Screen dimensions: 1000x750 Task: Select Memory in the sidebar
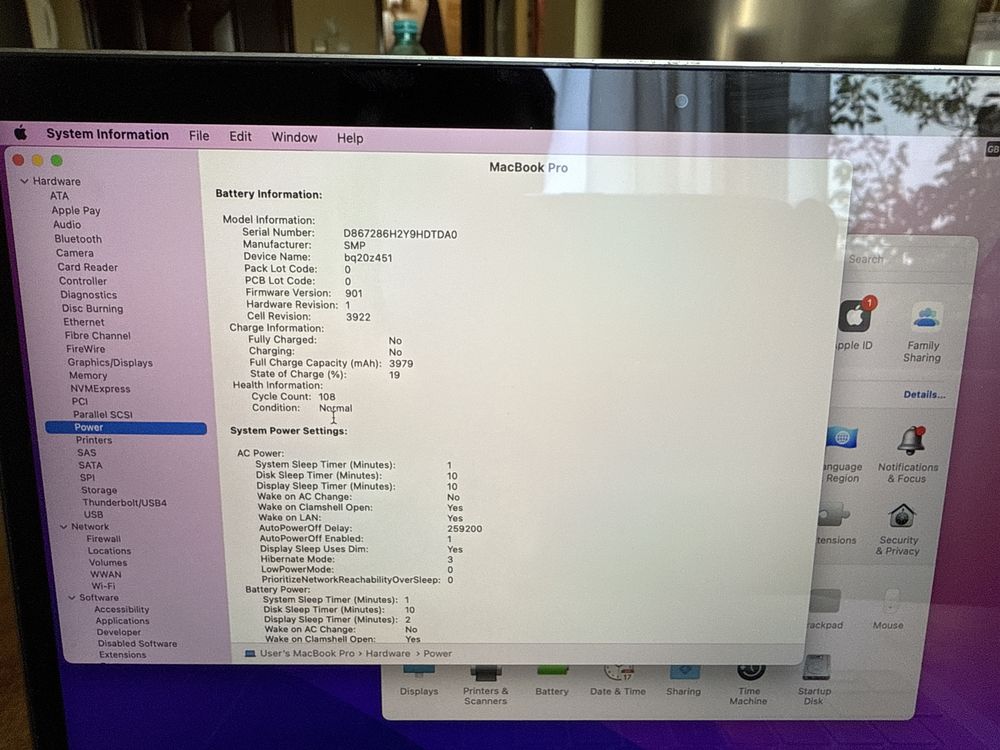tap(88, 376)
